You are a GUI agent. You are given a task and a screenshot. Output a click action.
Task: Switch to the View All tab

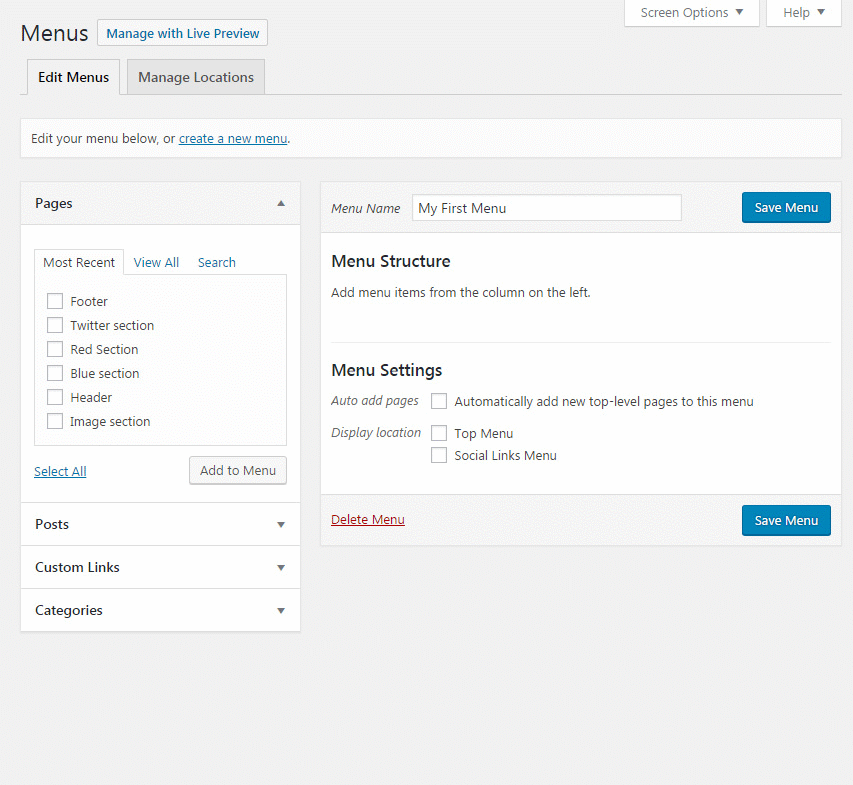click(x=155, y=262)
